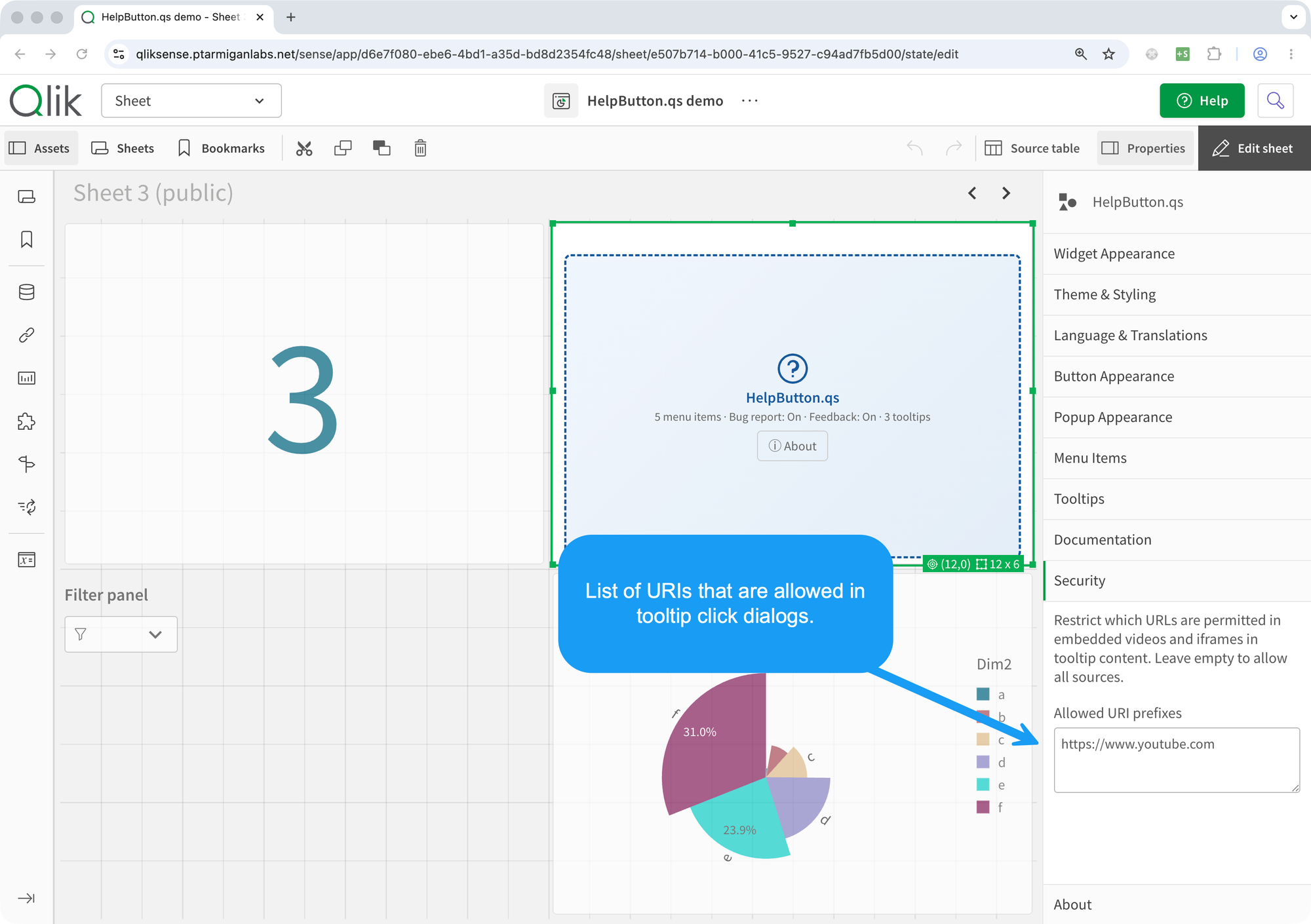1311x924 pixels.
Task: Expand the Language & Translations section
Action: pyautogui.click(x=1177, y=336)
